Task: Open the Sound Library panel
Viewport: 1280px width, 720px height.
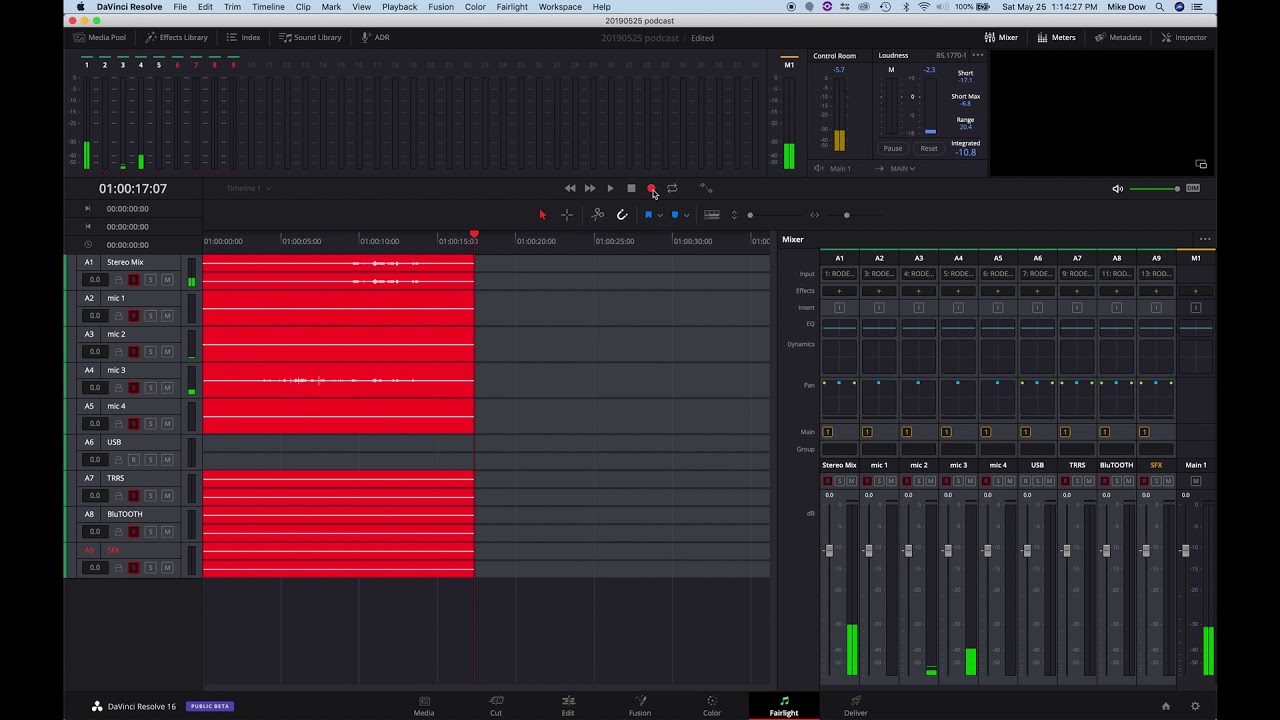Action: (310, 37)
